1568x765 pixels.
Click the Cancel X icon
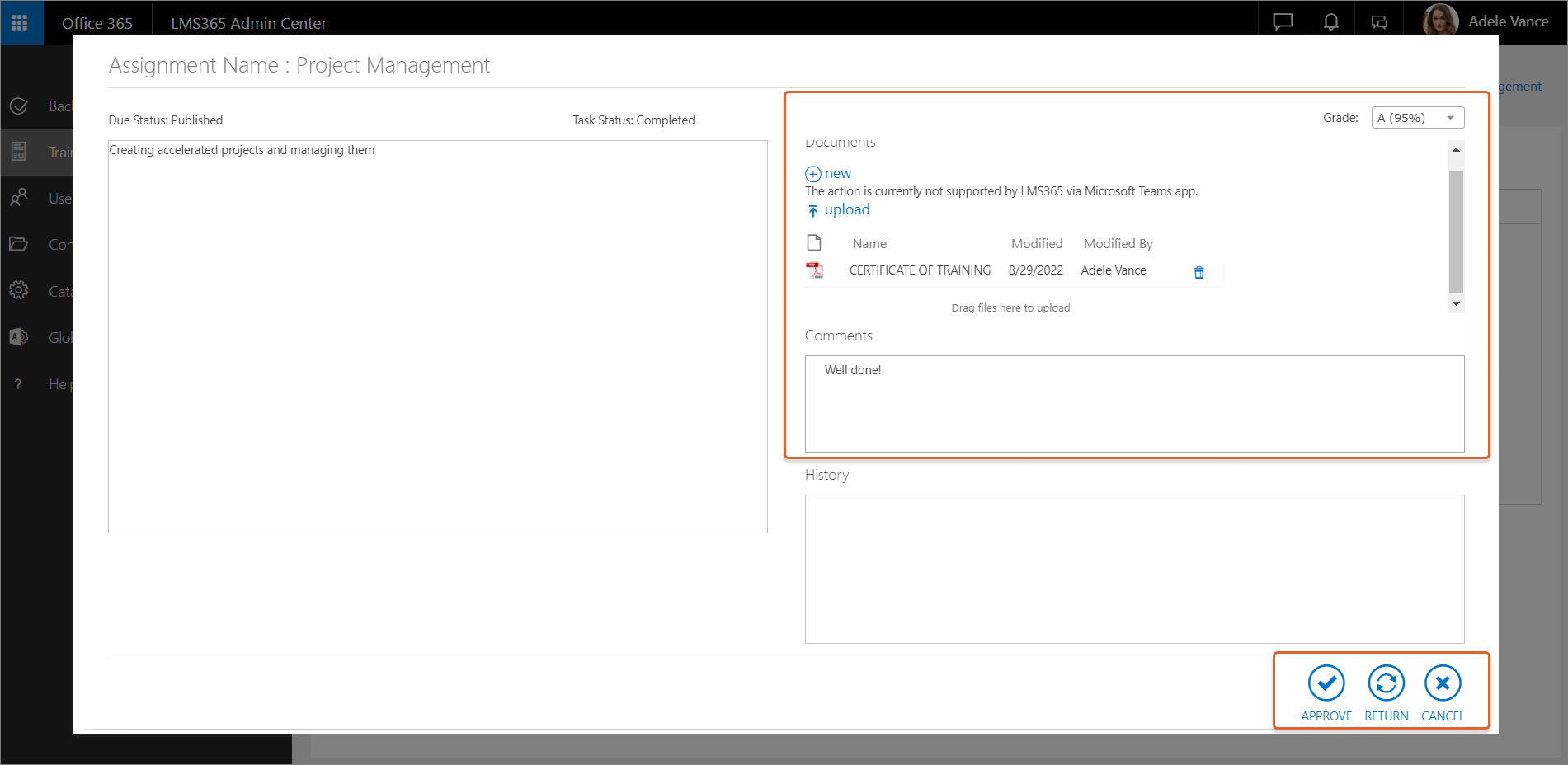(1442, 683)
